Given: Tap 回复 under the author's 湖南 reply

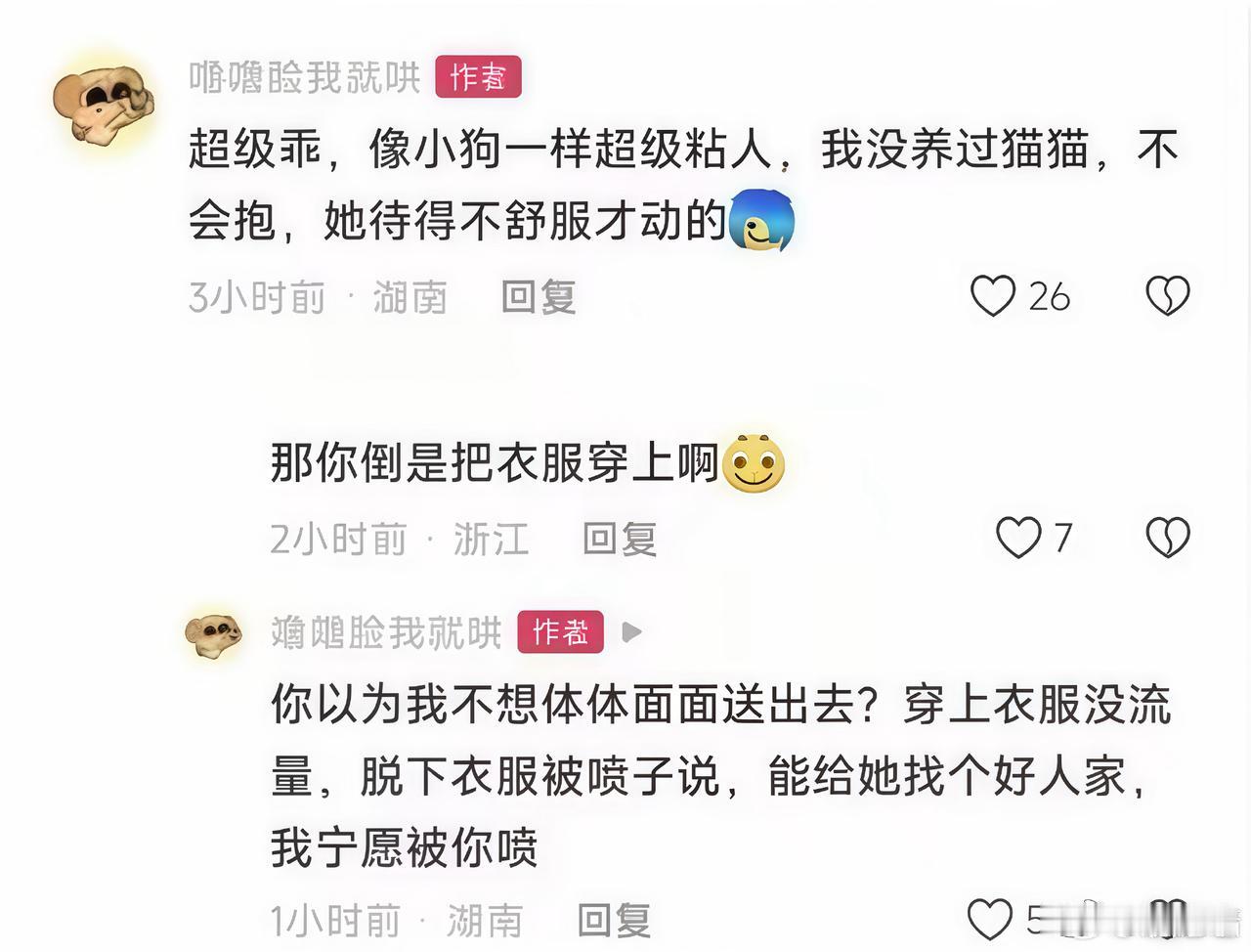Looking at the screenshot, I should [x=614, y=921].
